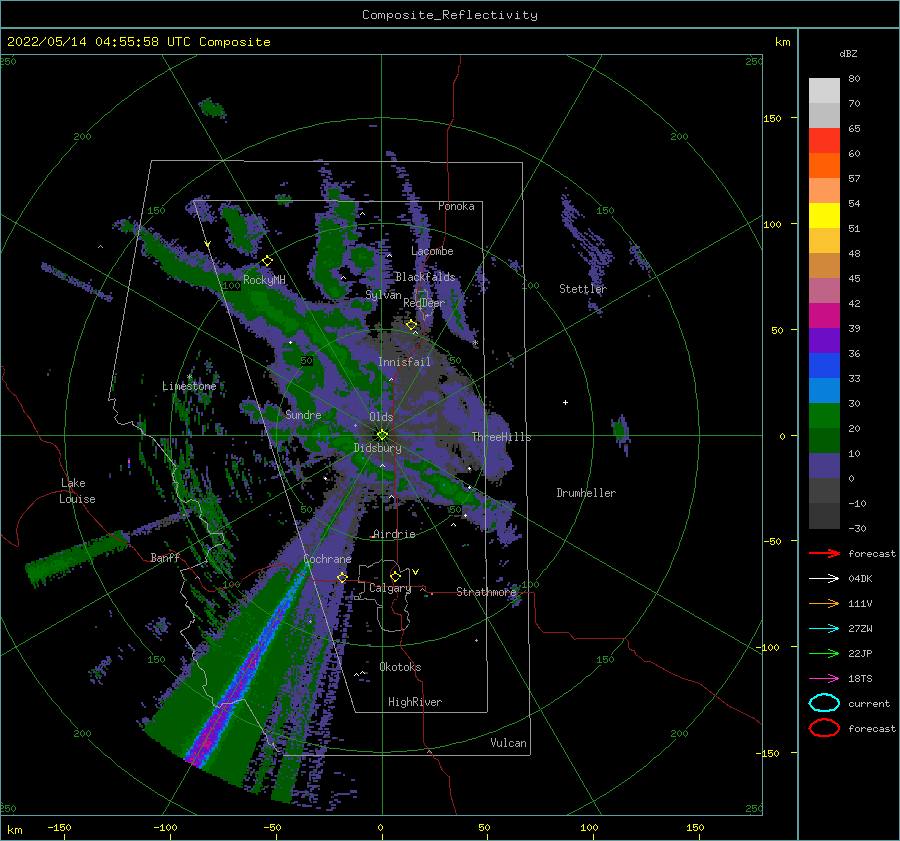Click the yellow diamond marker below RedDeer

(411, 325)
